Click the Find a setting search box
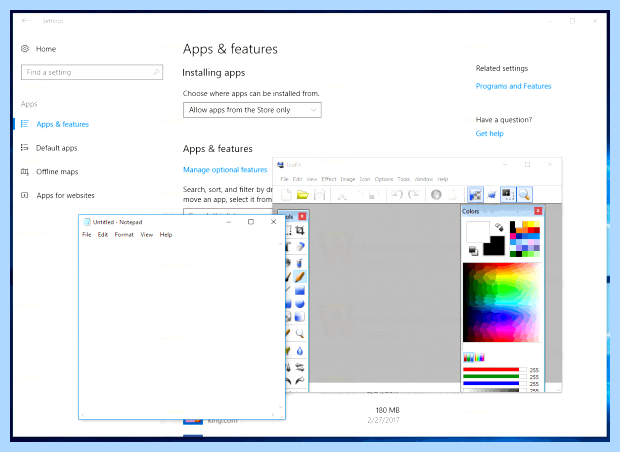 92,72
